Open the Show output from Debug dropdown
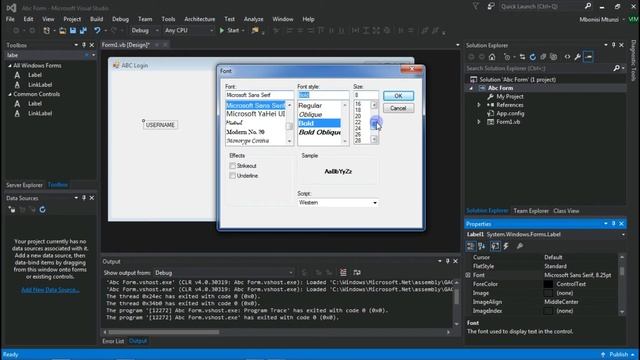This screenshot has height=360, width=640. point(224,273)
